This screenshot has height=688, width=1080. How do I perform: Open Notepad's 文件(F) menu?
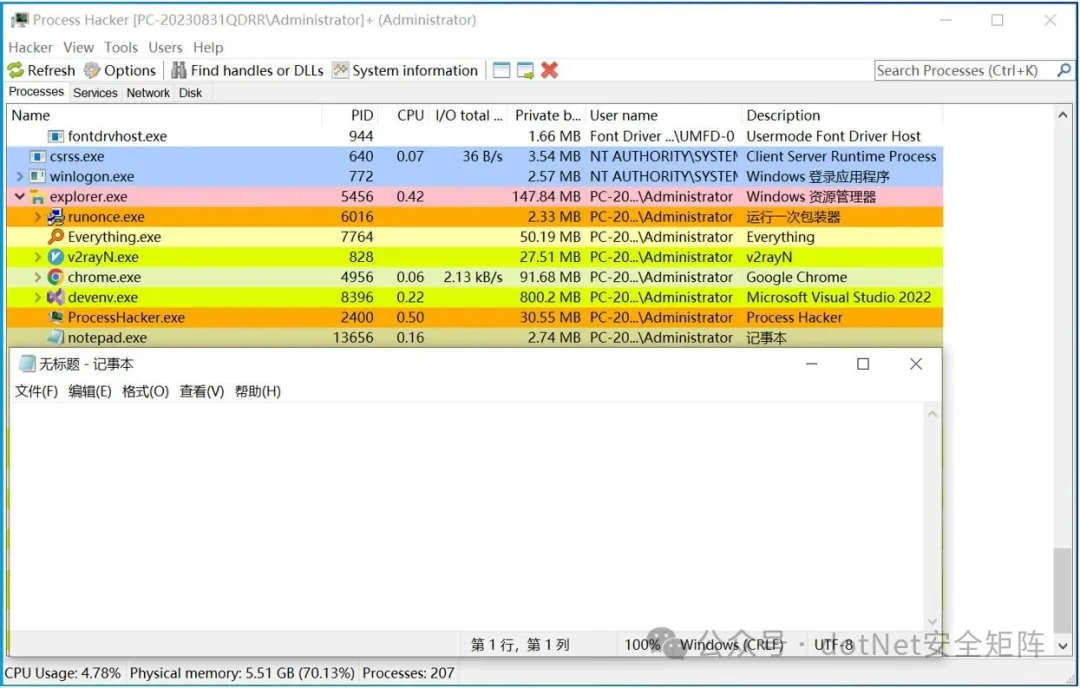click(37, 391)
